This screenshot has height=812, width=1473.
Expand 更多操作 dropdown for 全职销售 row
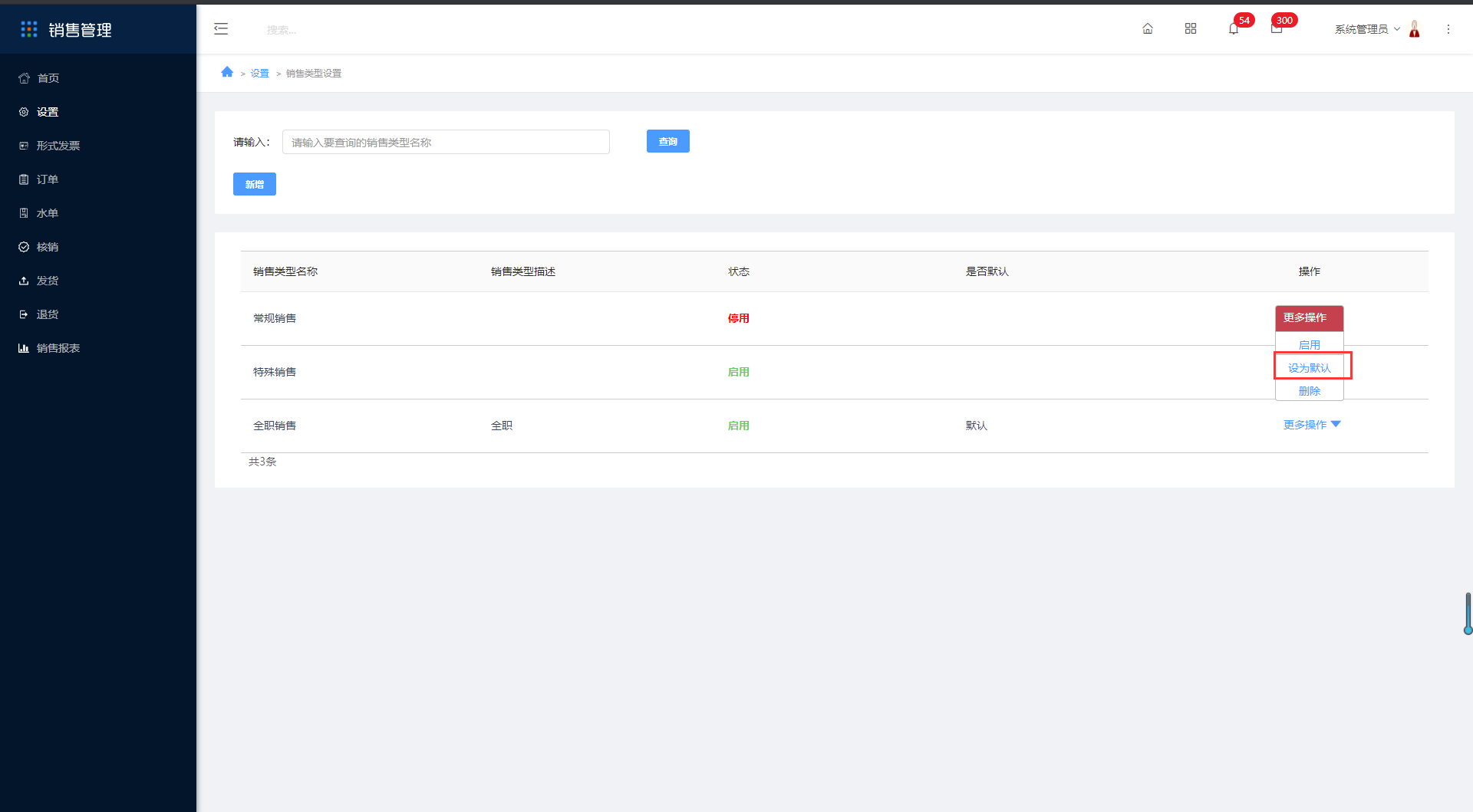(1311, 425)
